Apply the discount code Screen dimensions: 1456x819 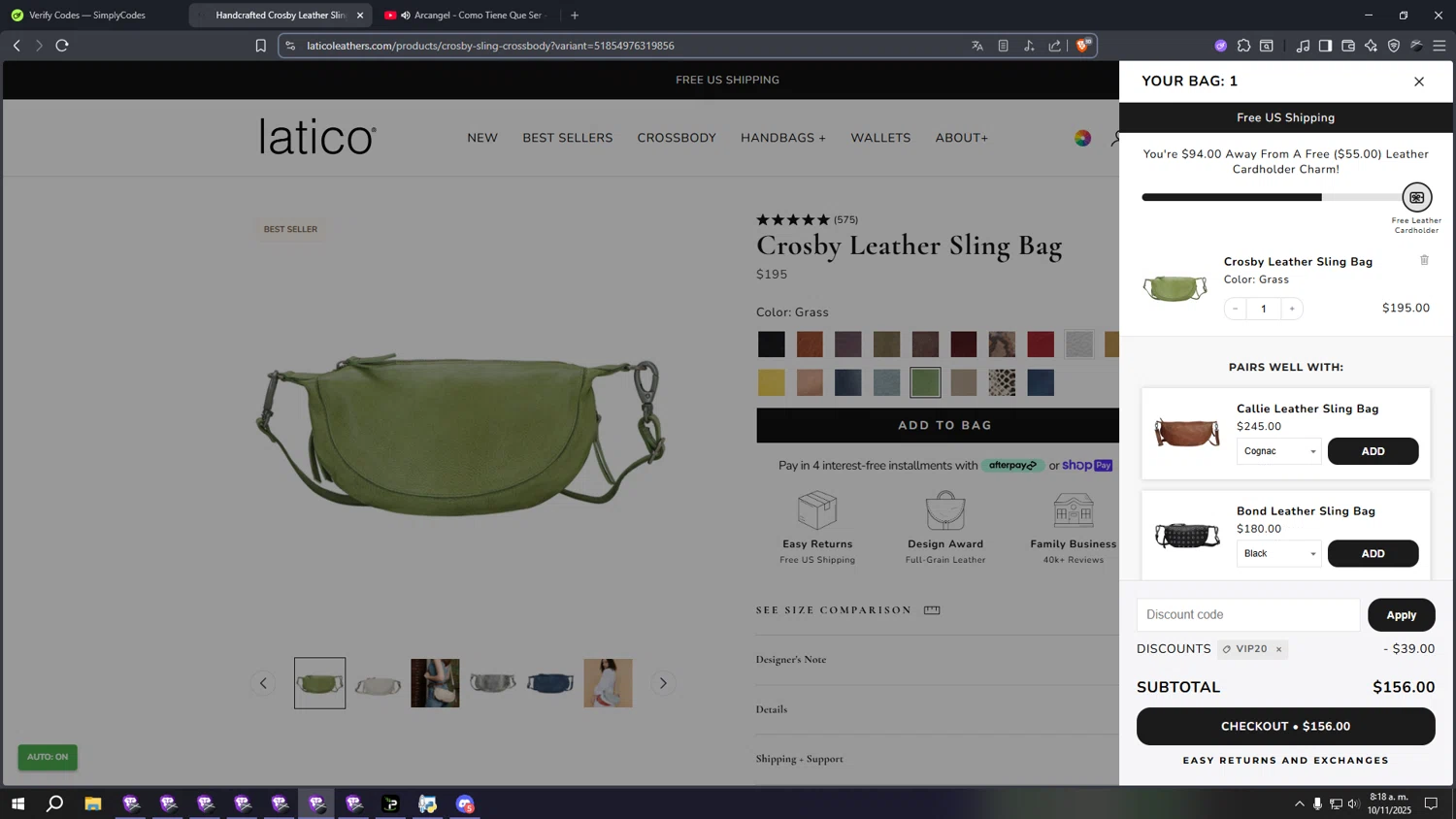coord(1401,615)
